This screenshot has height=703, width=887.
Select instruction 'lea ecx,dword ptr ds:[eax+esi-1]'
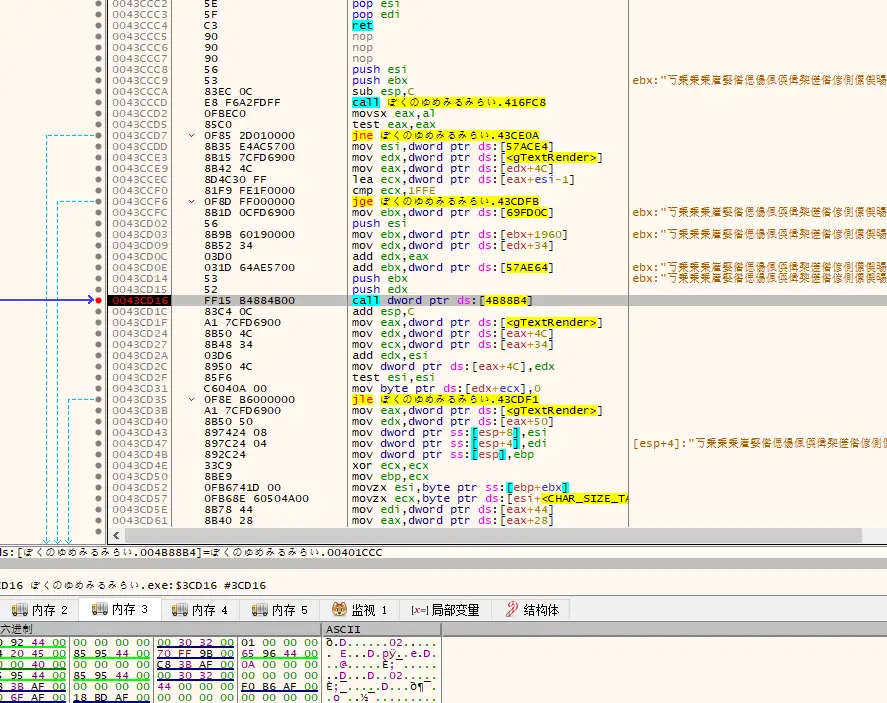[x=463, y=179]
